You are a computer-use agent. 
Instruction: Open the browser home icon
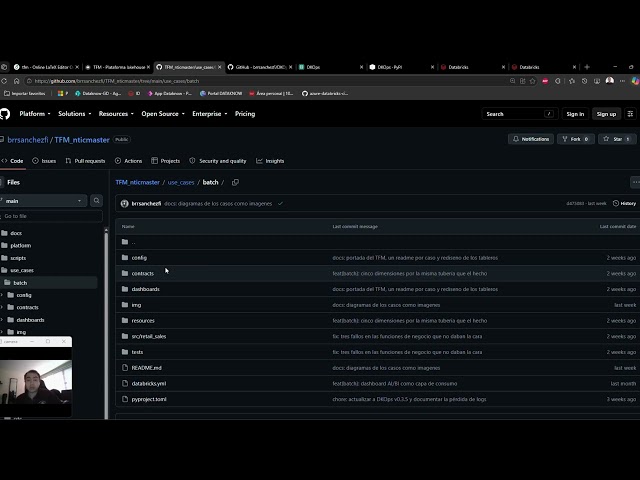pyautogui.click(x=16, y=81)
